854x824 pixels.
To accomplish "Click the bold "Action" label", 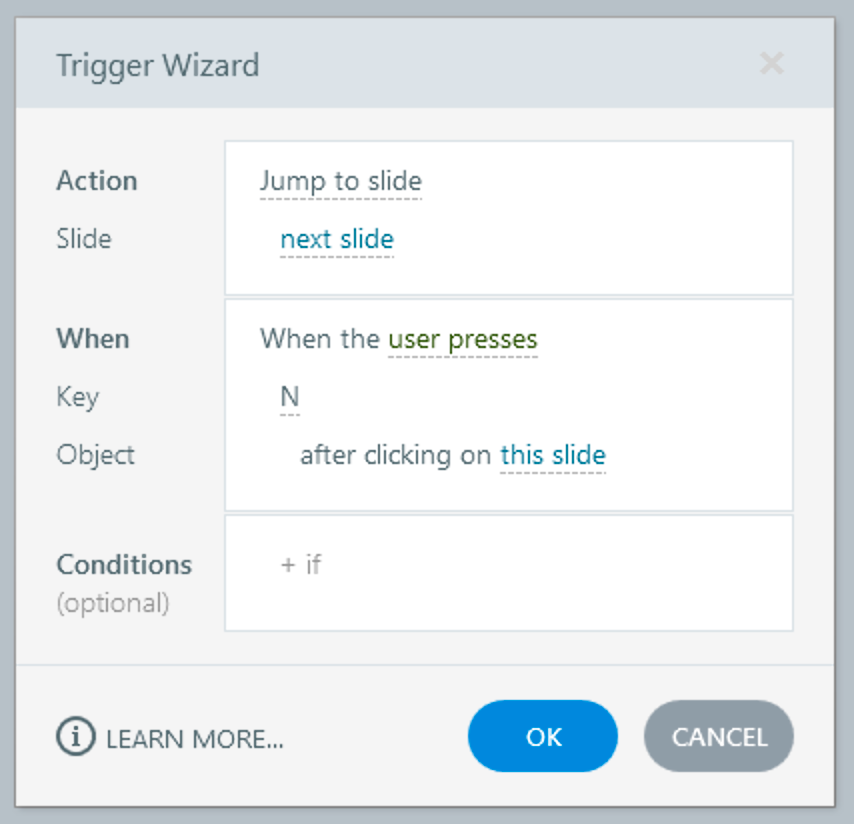I will click(x=97, y=182).
